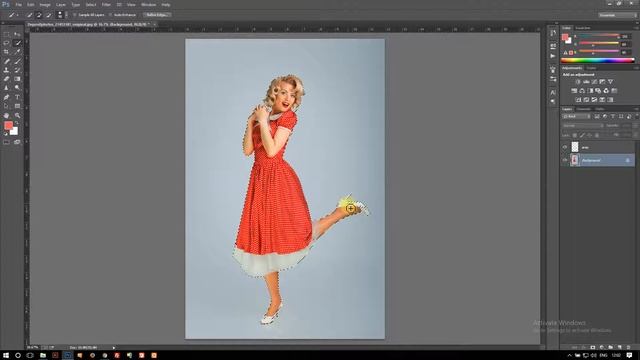Viewport: 640px width, 360px height.
Task: Select the Quick Selection tool
Action: [17, 43]
